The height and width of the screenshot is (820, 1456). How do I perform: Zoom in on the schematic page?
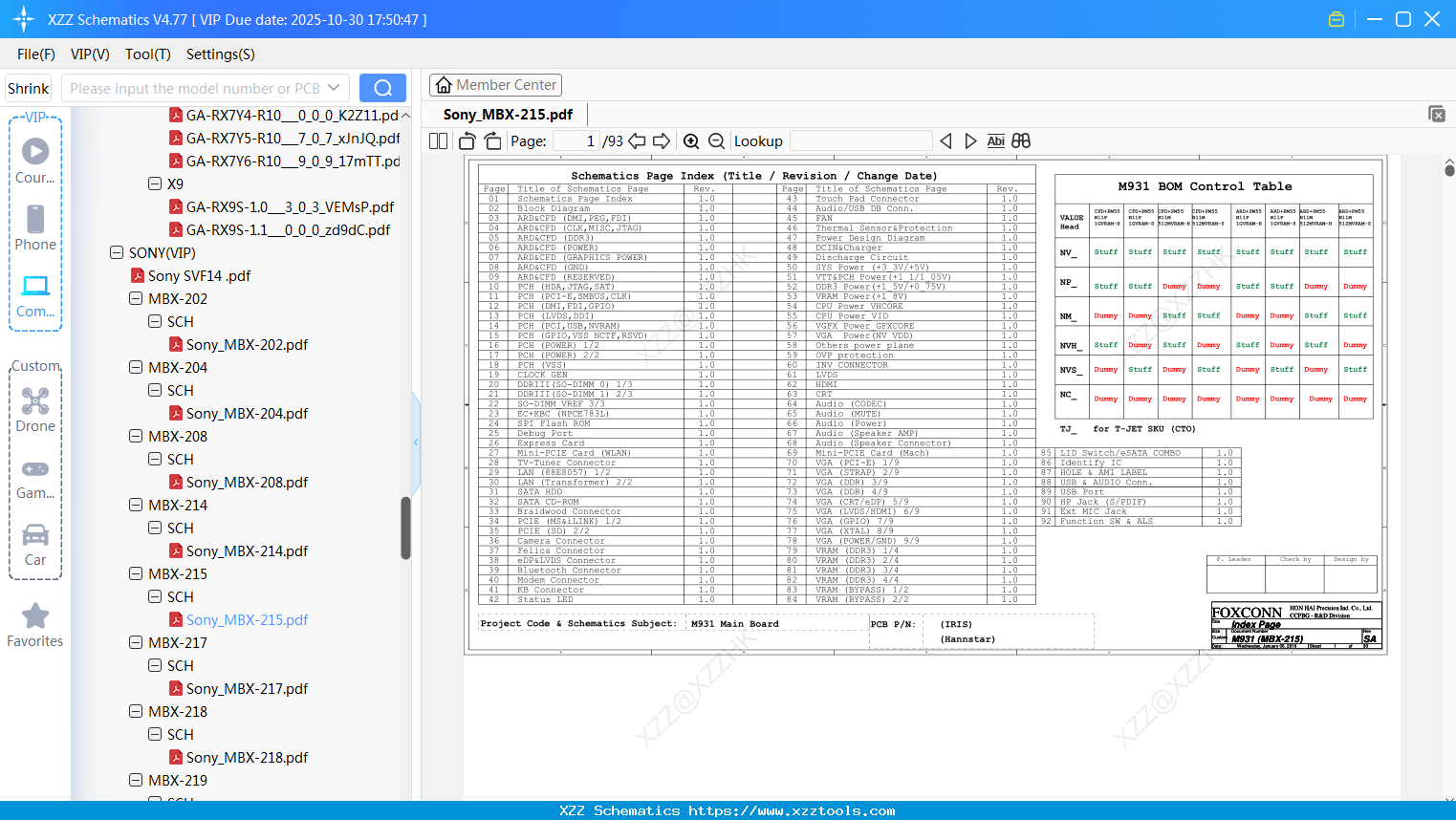[x=691, y=141]
